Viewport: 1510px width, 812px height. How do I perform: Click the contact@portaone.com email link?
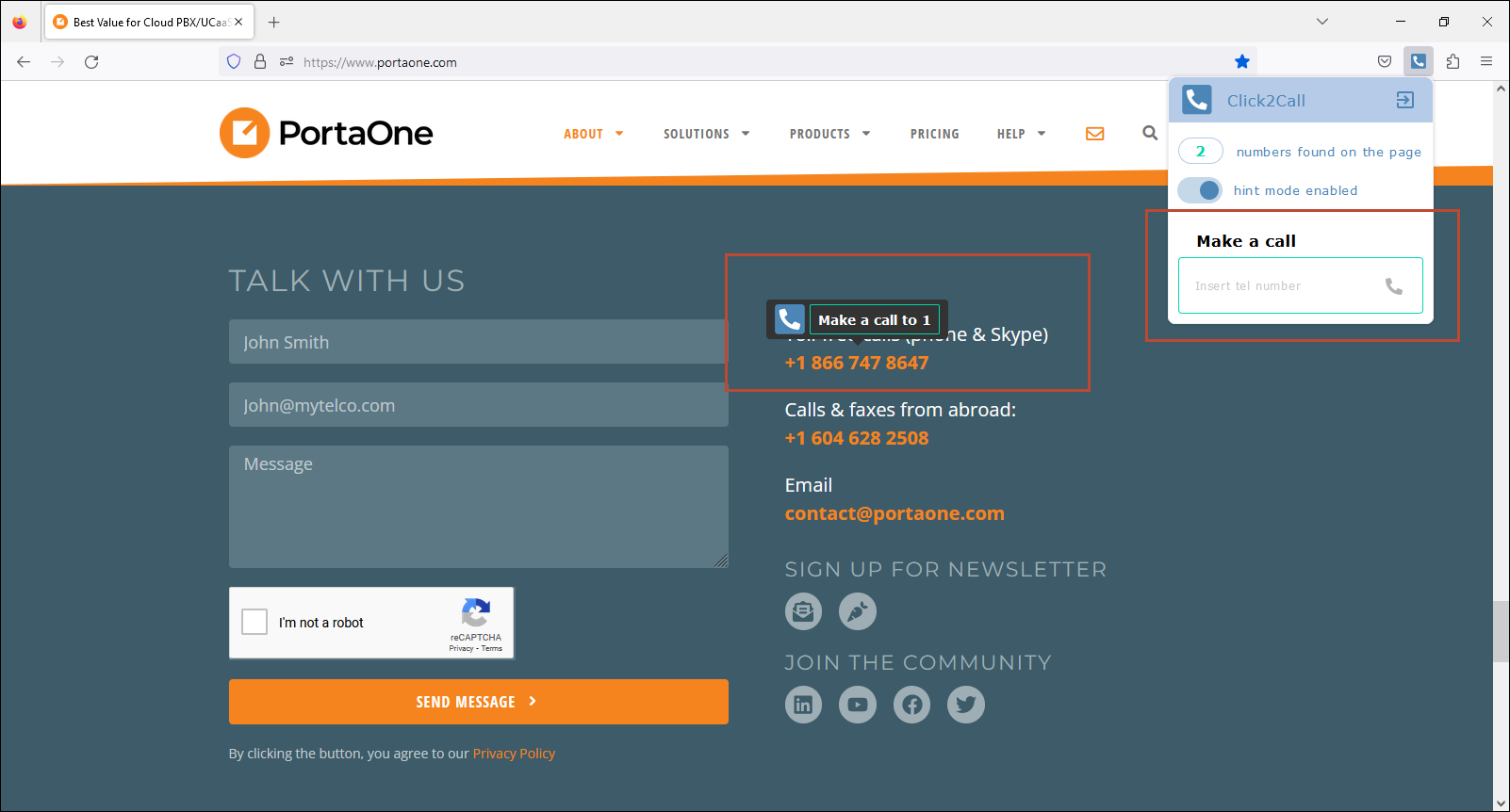(x=895, y=513)
